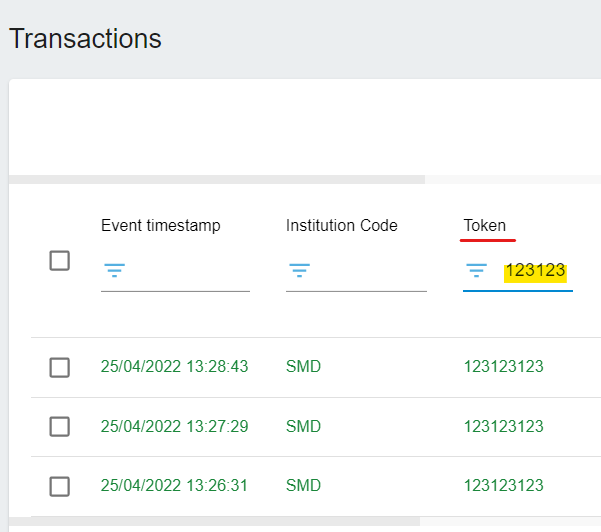Click the top horizontal scrollbar above the table

[x=217, y=179]
